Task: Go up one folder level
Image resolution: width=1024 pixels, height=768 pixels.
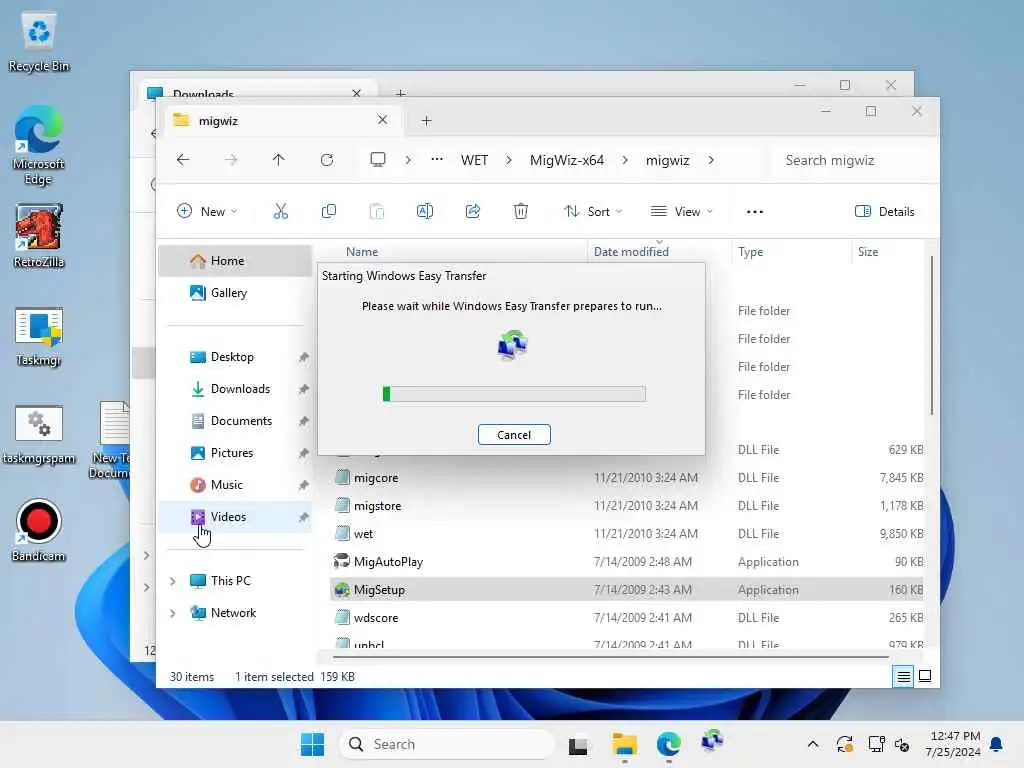Action: (x=278, y=160)
